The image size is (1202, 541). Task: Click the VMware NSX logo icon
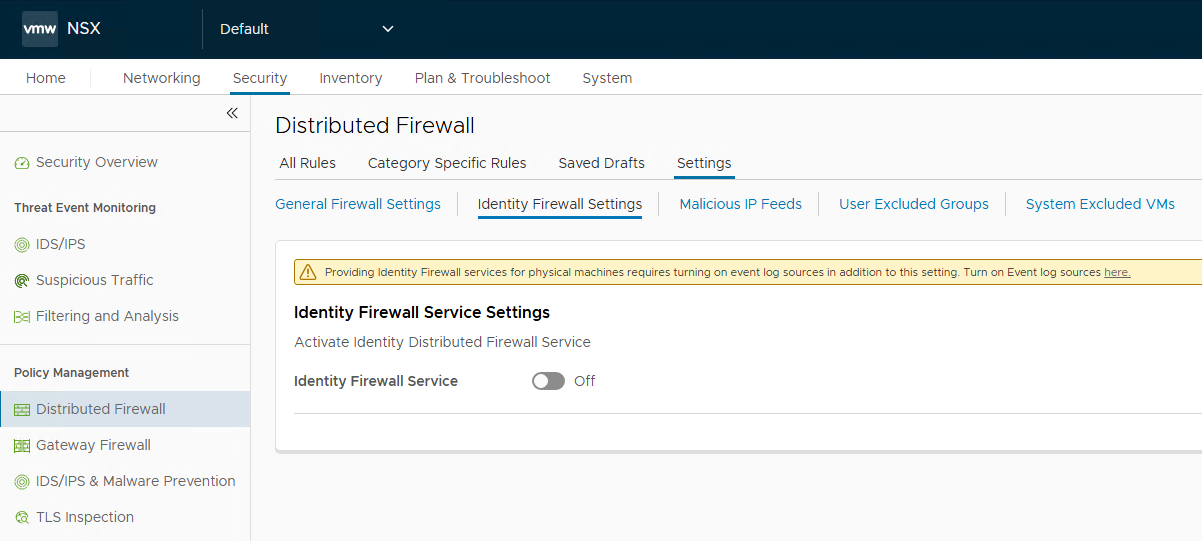point(40,29)
